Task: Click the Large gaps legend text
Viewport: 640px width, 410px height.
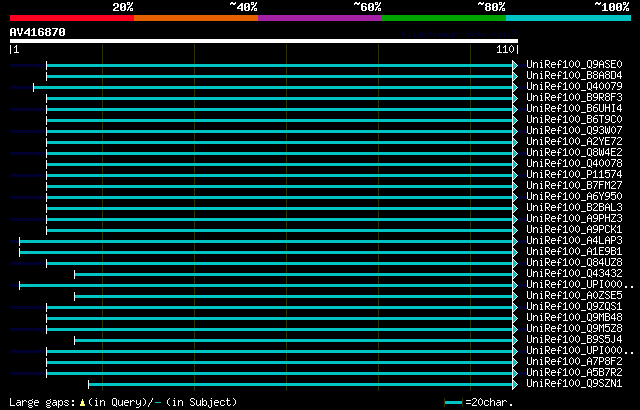Action: (x=123, y=403)
